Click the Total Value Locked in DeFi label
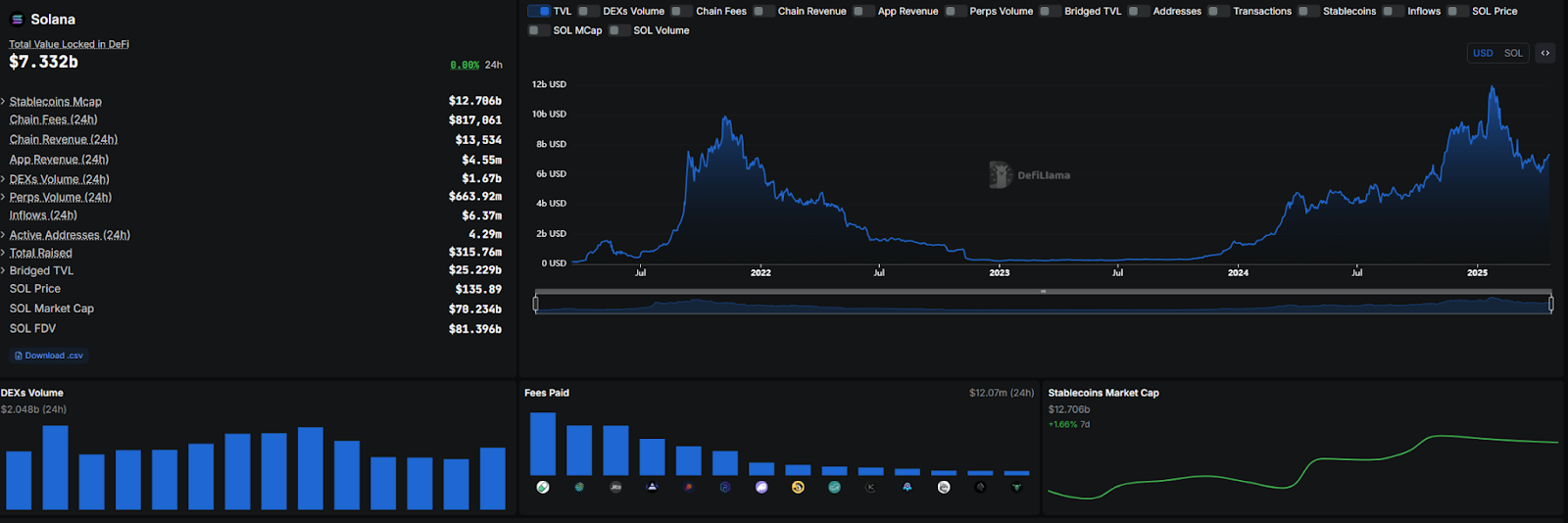 pos(69,44)
